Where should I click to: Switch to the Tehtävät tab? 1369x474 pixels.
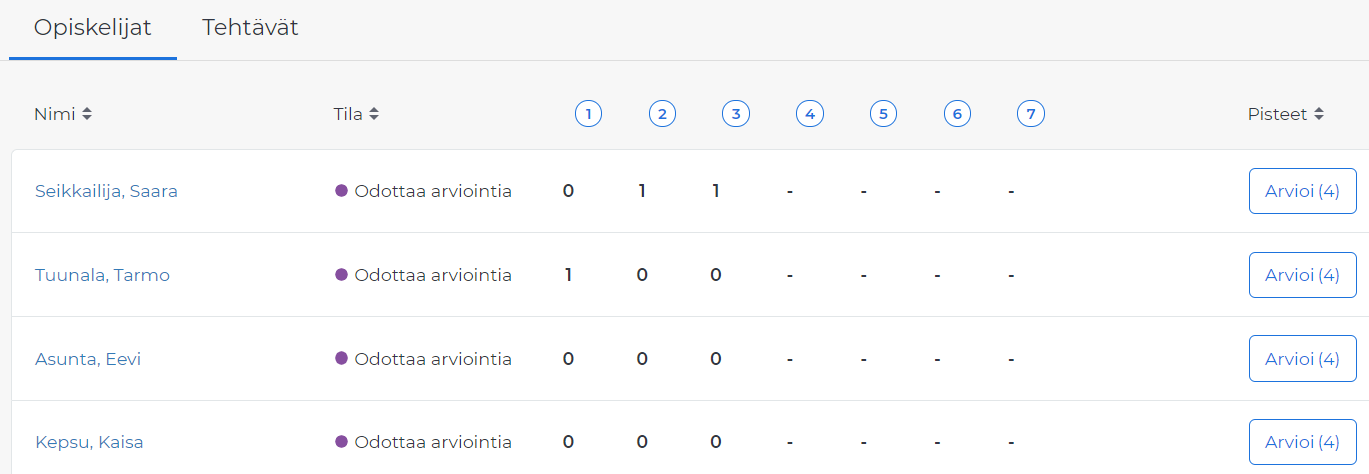(250, 28)
